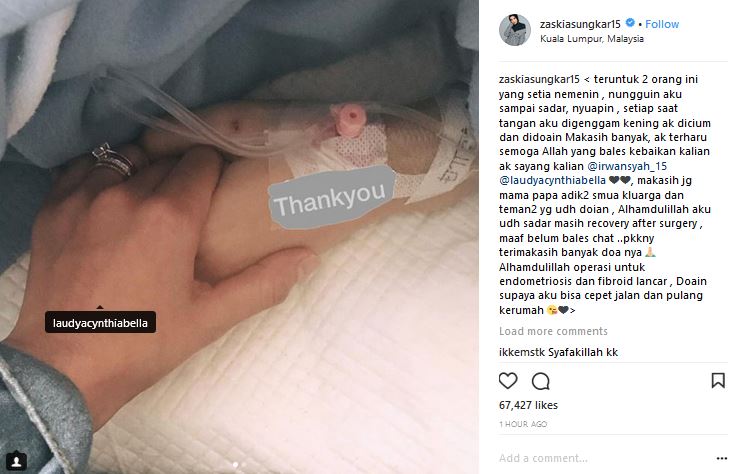Open the @laudyacynthiabella mention in caption
Viewport: 731px width, 474px height.
(552, 180)
